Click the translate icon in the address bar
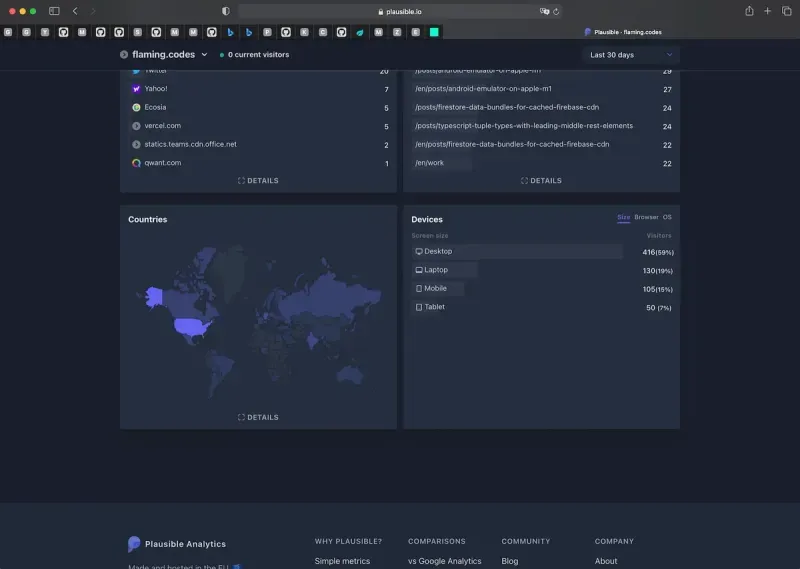 click(544, 11)
